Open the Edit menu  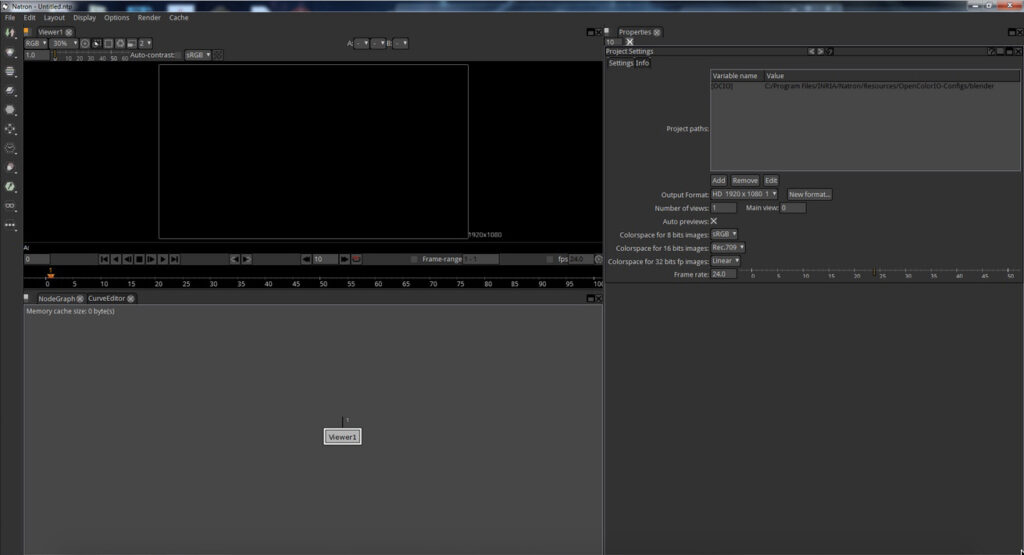[x=29, y=18]
